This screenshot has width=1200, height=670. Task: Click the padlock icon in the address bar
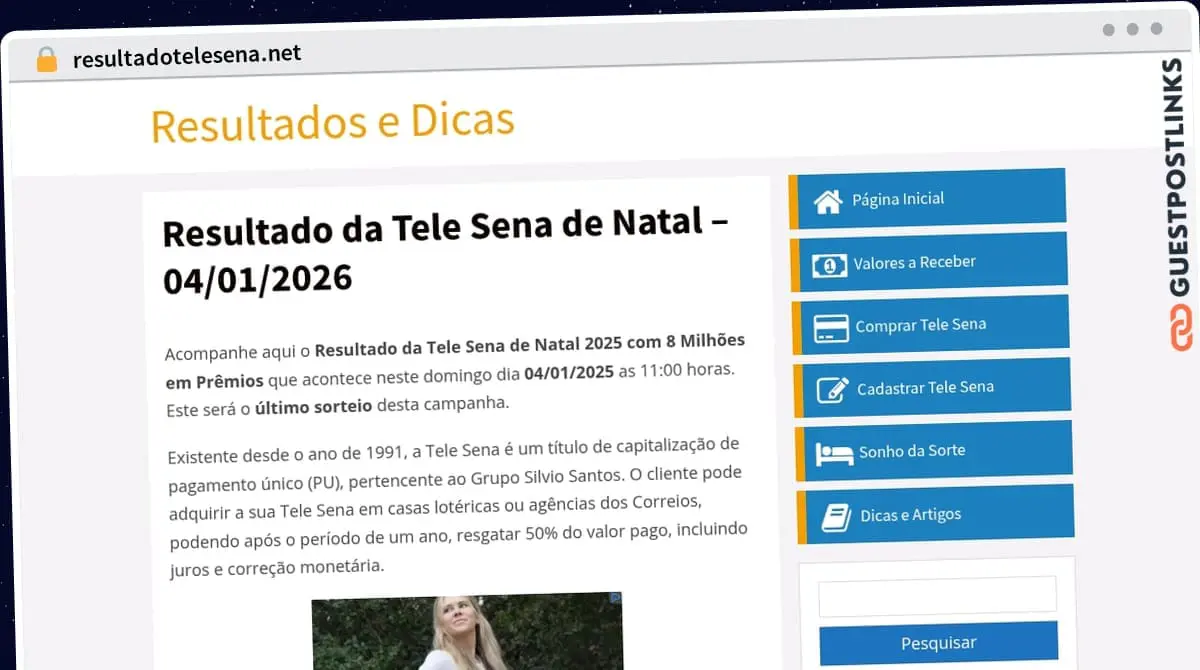pos(46,59)
